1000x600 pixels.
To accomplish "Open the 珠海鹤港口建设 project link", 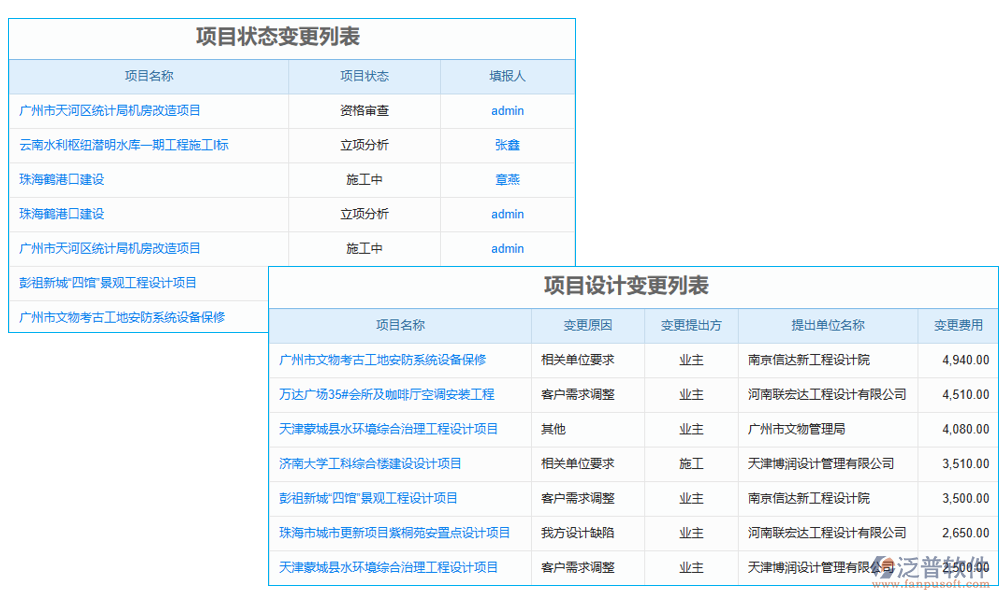I will coord(63,180).
